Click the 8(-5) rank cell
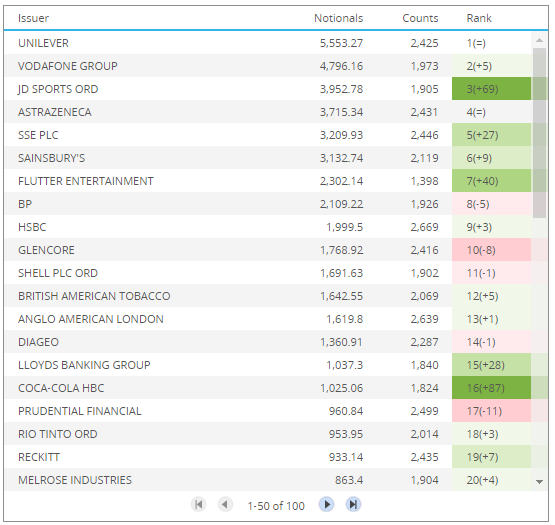This screenshot has height=525, width=555. tap(491, 204)
